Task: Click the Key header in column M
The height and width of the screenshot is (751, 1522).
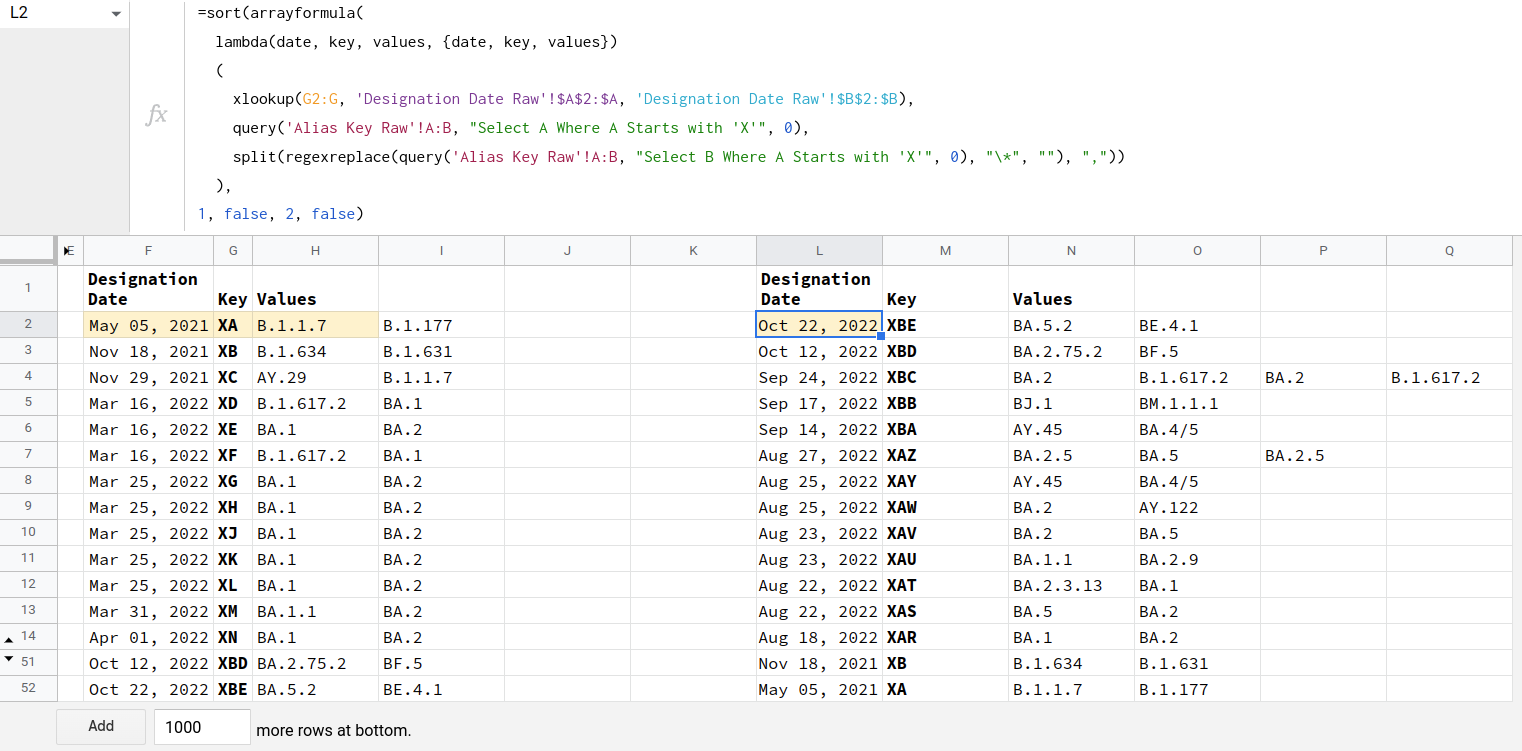Action: point(945,288)
